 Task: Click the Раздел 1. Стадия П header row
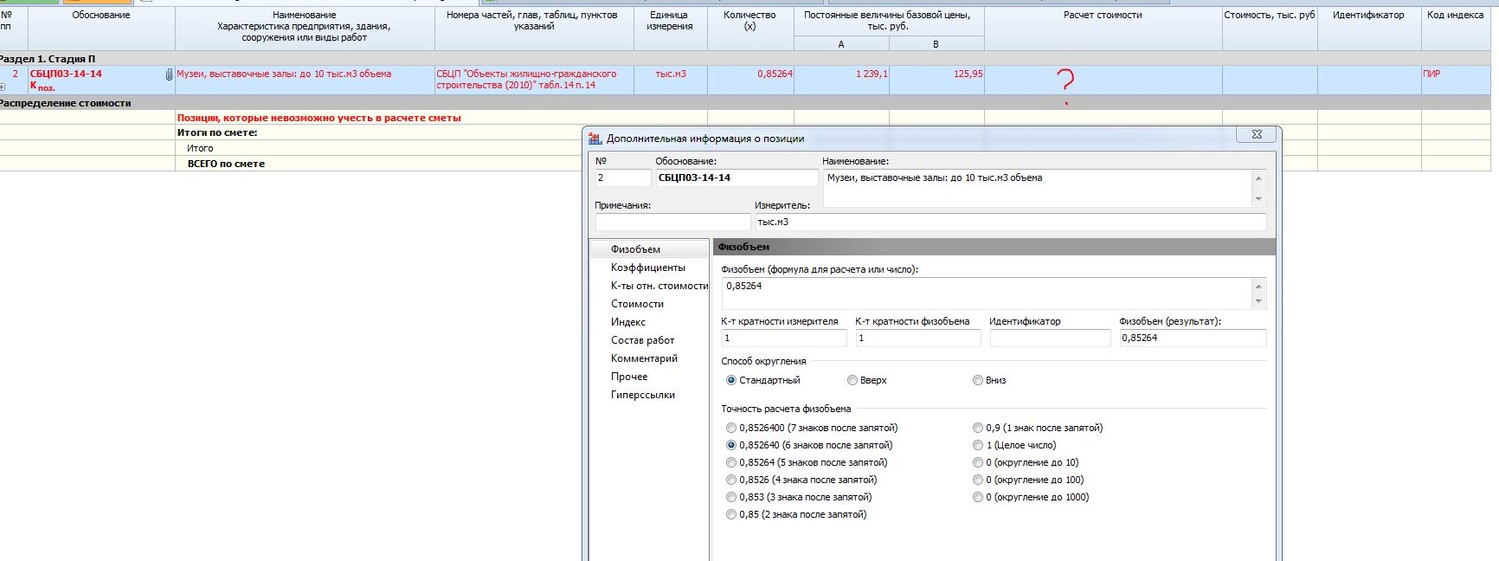pos(48,59)
